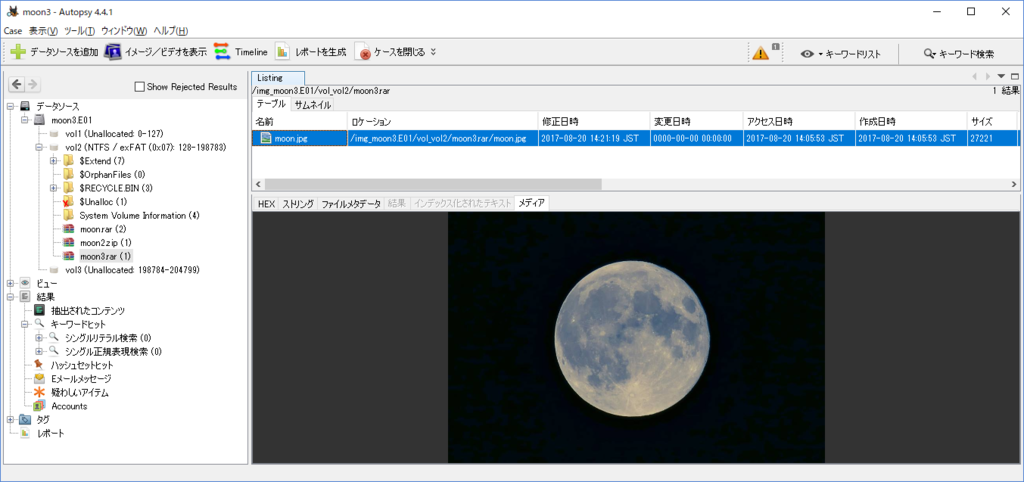The width and height of the screenshot is (1024, 482).
Task: Click the scrollbar's left scroll arrow
Action: point(259,185)
